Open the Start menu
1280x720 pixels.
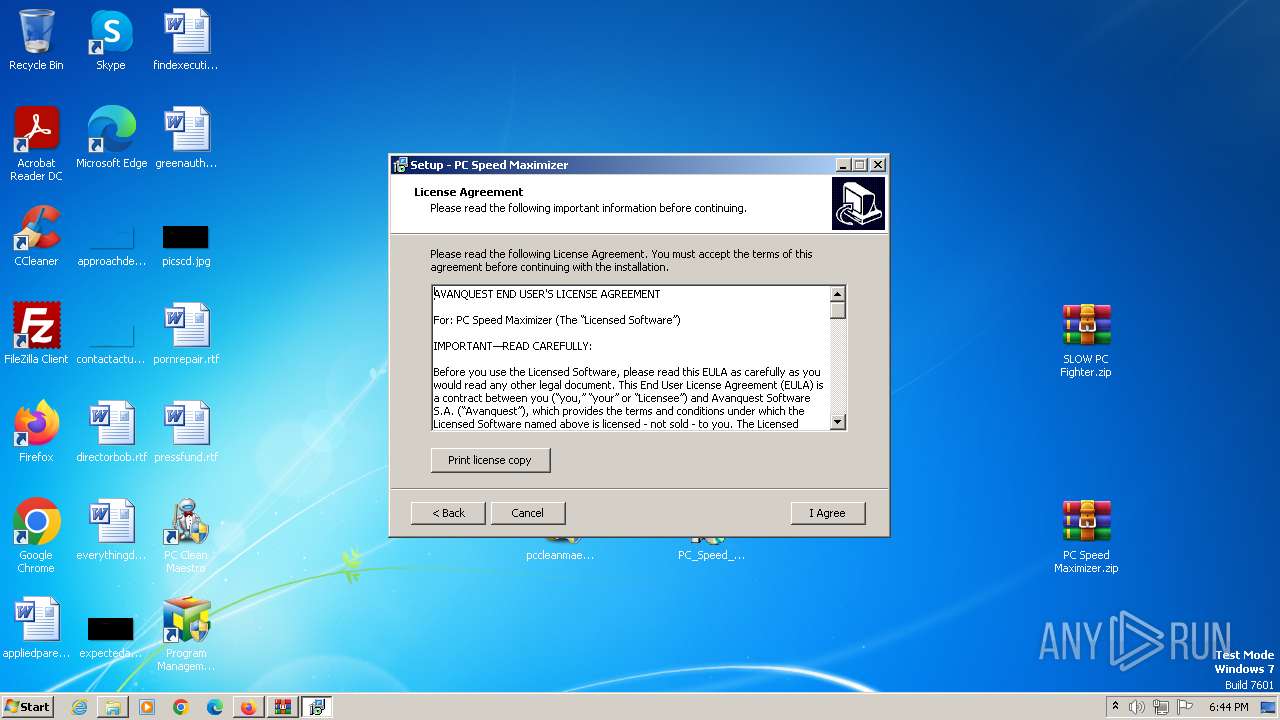tap(27, 706)
